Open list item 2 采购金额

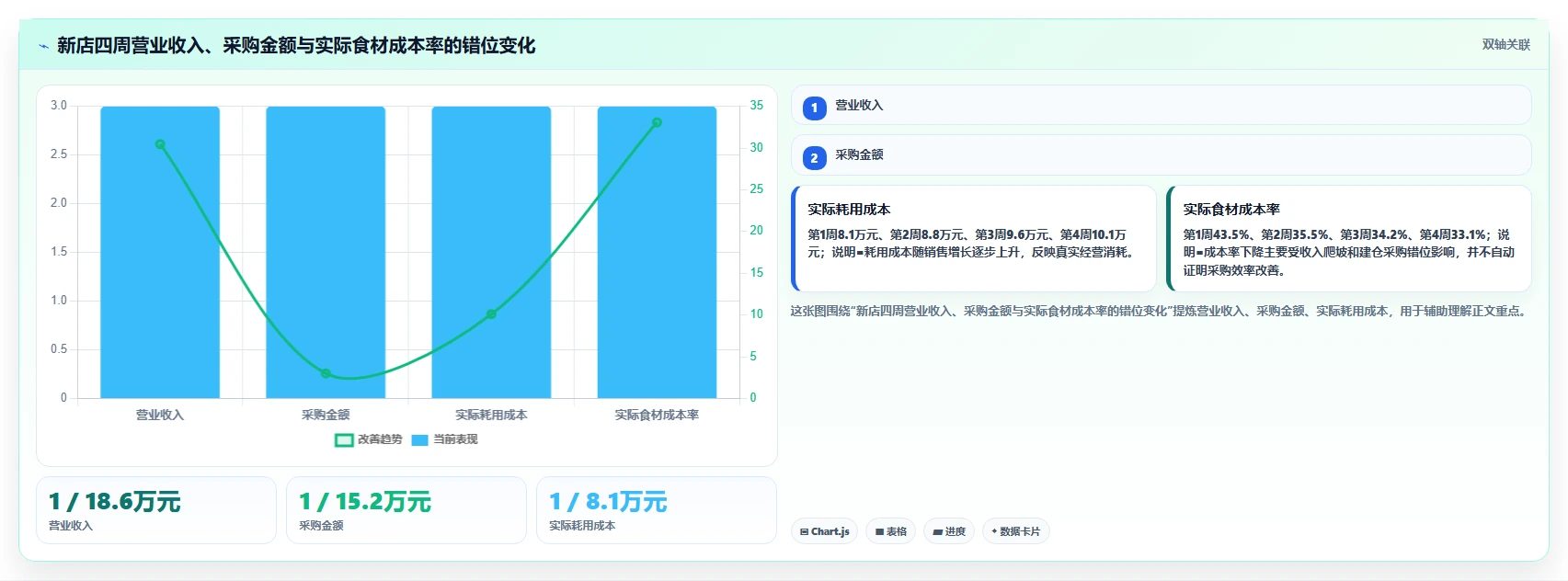point(1161,154)
